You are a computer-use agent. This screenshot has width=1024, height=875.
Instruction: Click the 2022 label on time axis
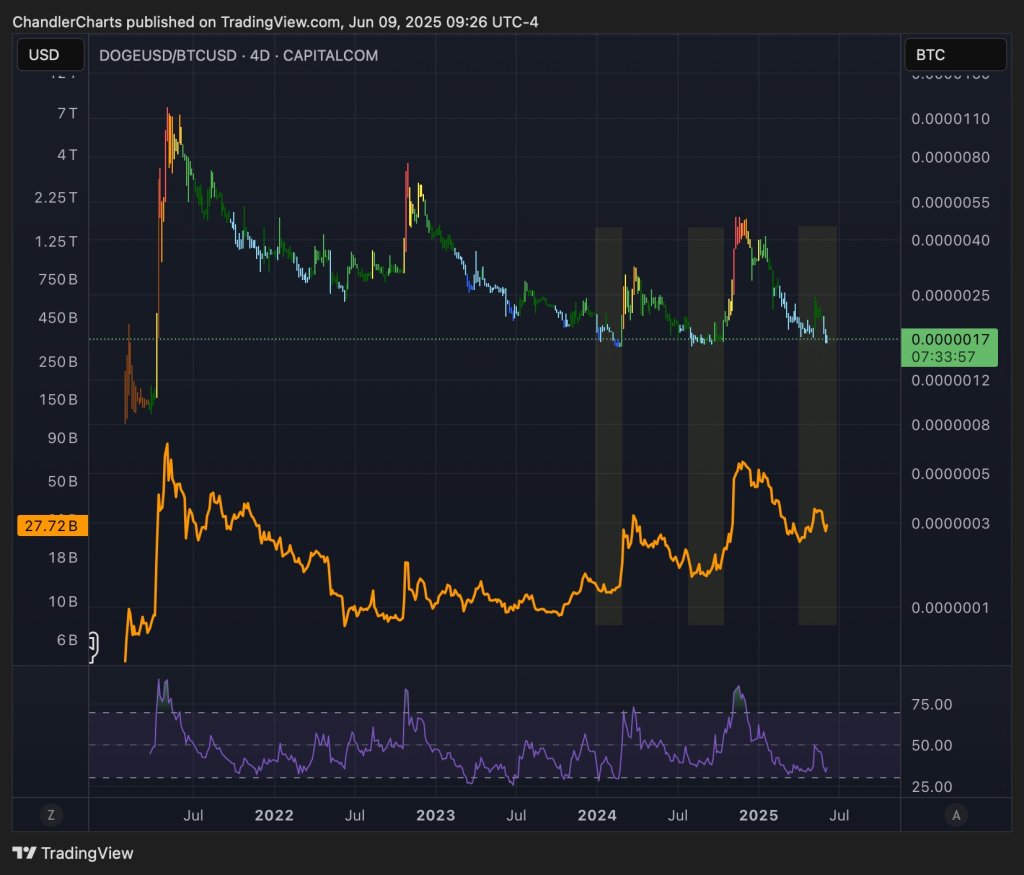(x=274, y=815)
